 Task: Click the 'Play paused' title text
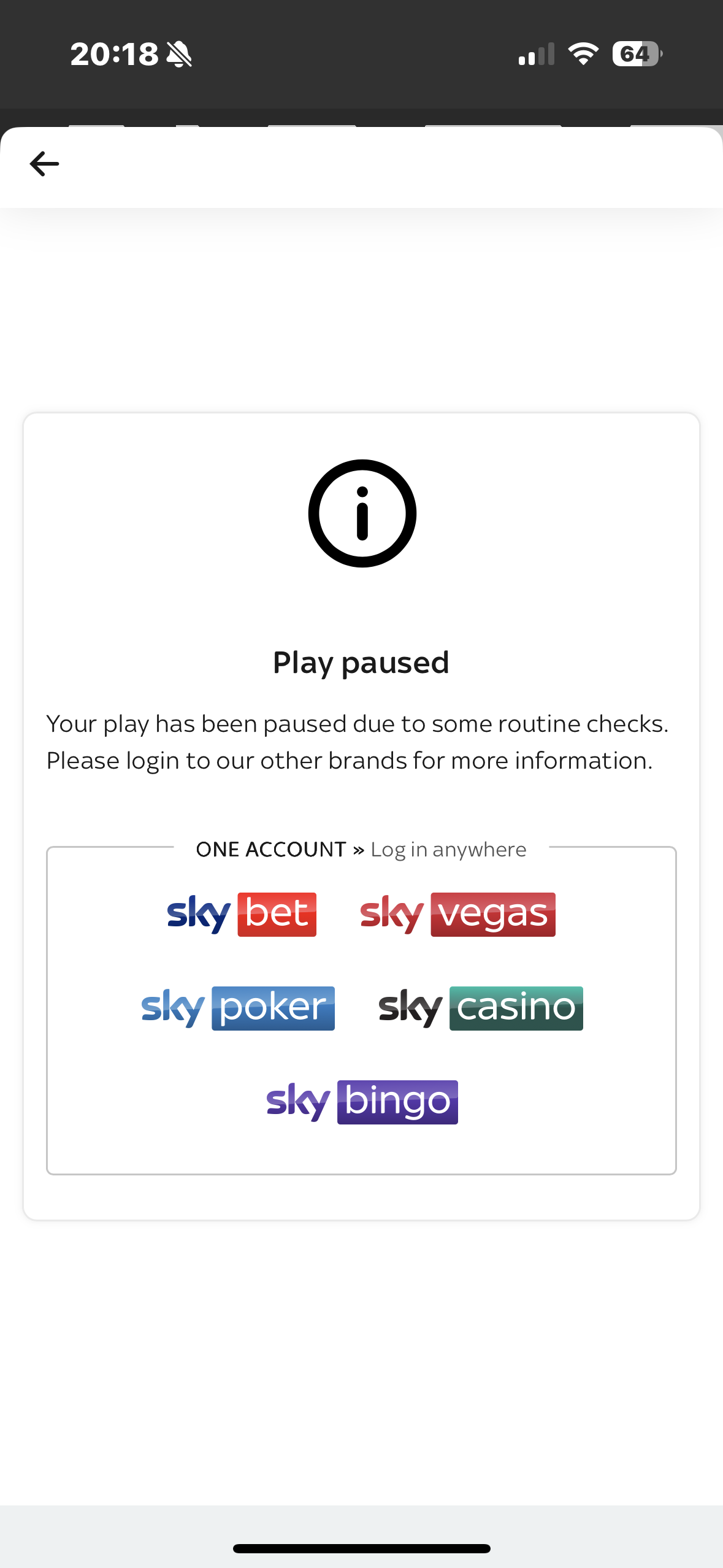361,661
